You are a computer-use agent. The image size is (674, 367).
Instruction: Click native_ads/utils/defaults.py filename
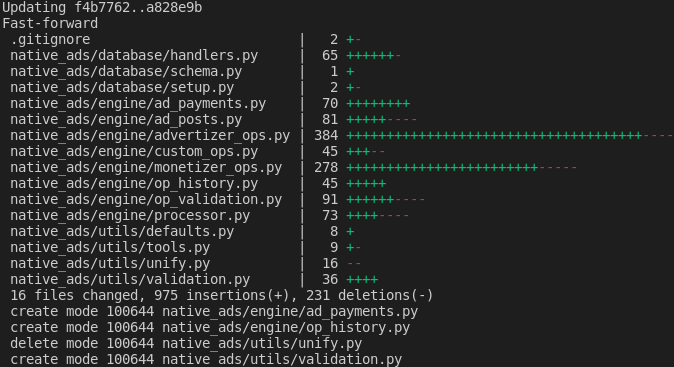[122, 232]
